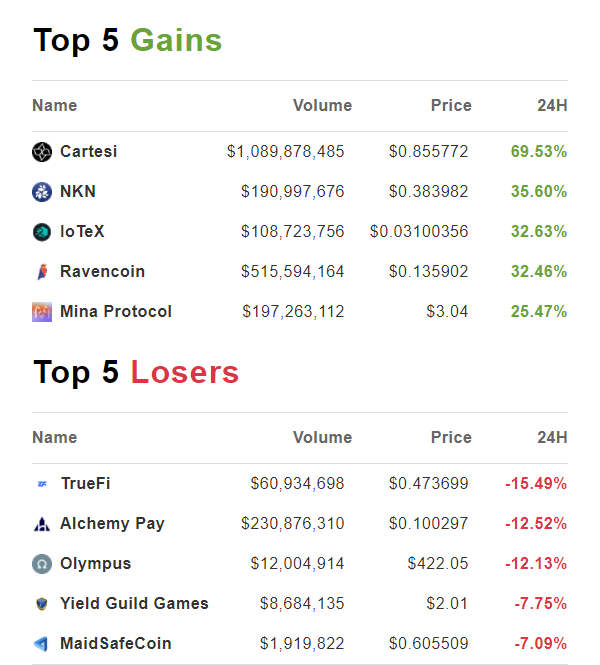Open the Mina Protocol name link
The image size is (600, 665).
[x=116, y=312]
